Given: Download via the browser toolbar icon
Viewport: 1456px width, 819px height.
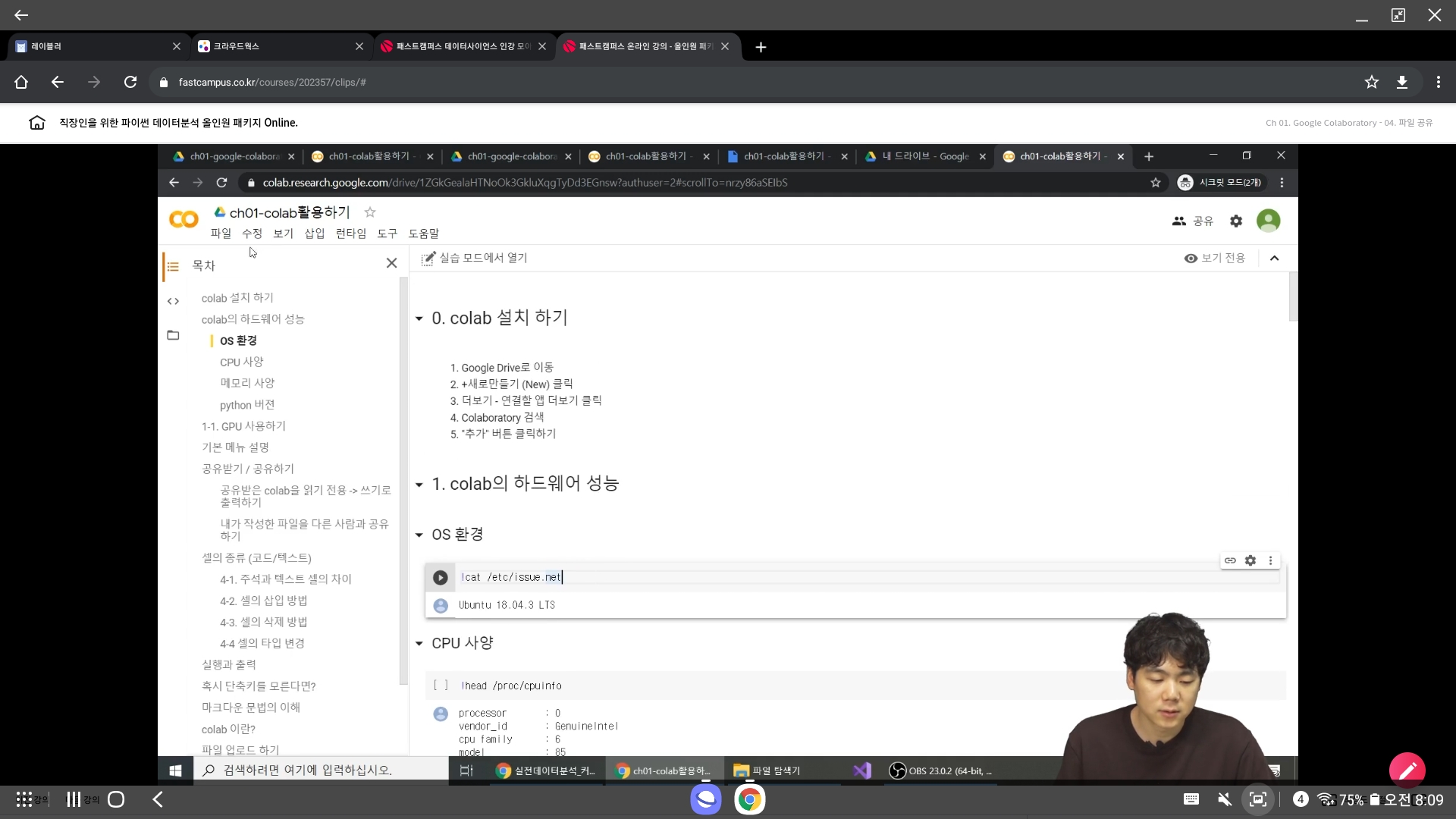Looking at the screenshot, I should pyautogui.click(x=1402, y=82).
